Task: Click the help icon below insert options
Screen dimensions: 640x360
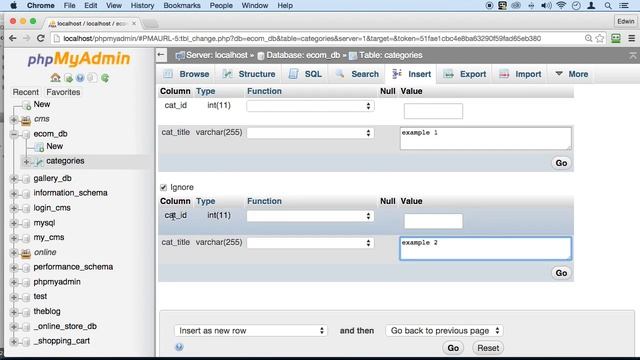Action: coord(179,347)
